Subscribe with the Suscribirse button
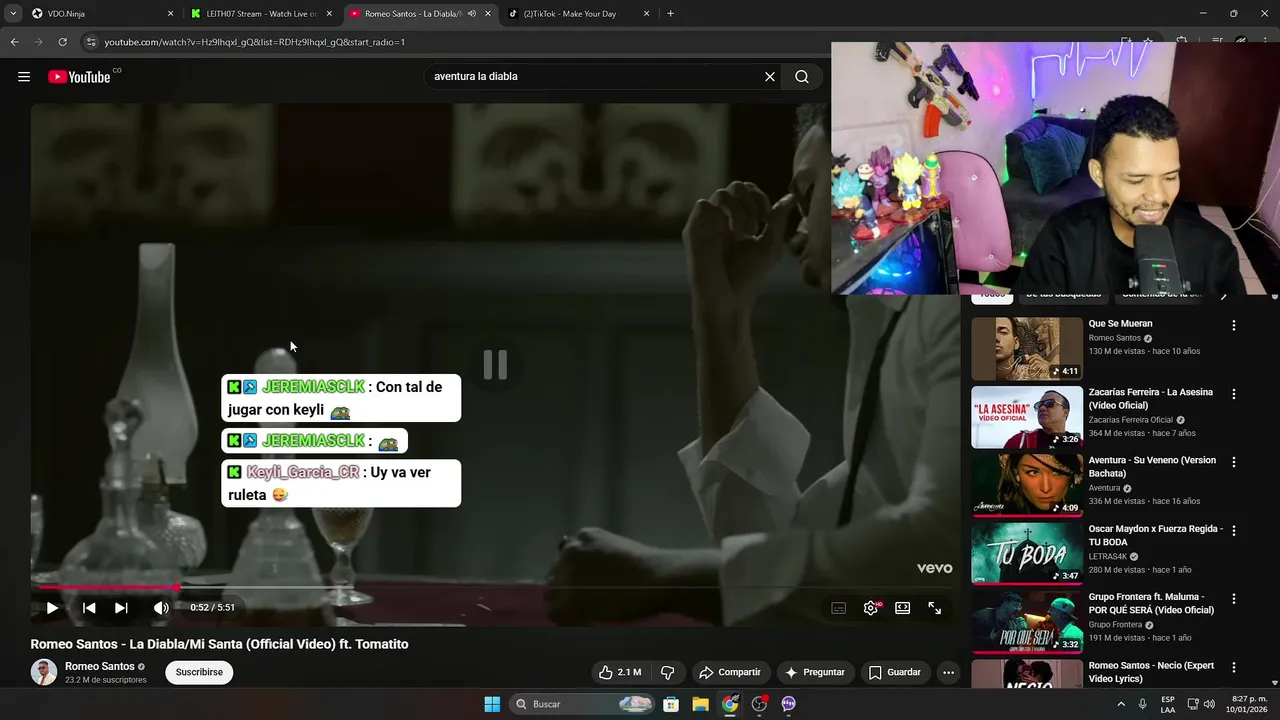1280x720 pixels. [x=199, y=672]
